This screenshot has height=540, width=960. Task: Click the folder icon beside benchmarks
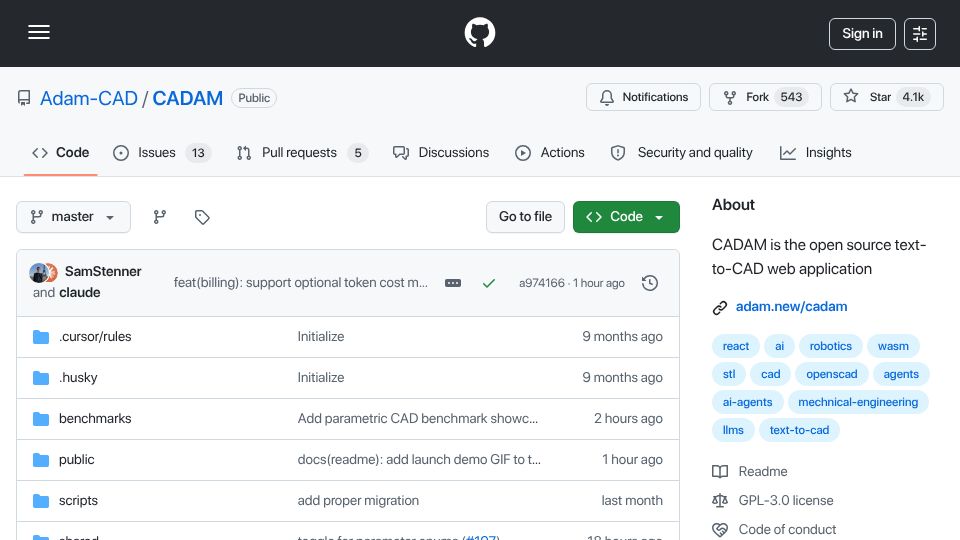[41, 419]
